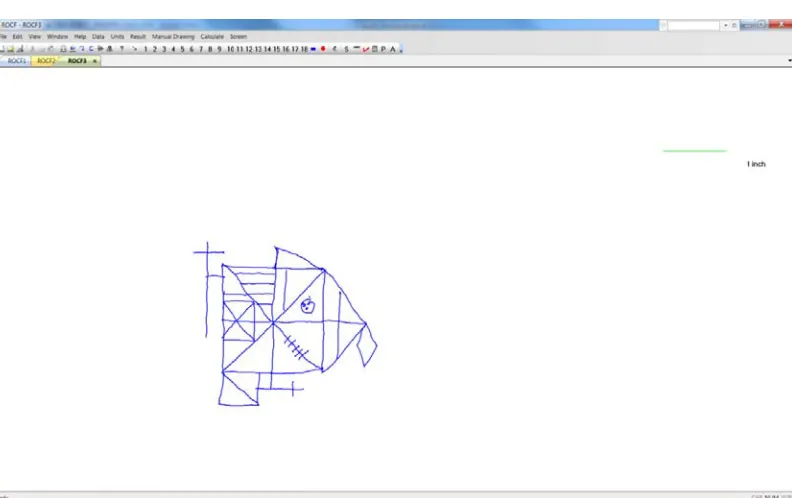792x498 pixels.
Task: Click the question mark help icon
Action: coord(122,49)
